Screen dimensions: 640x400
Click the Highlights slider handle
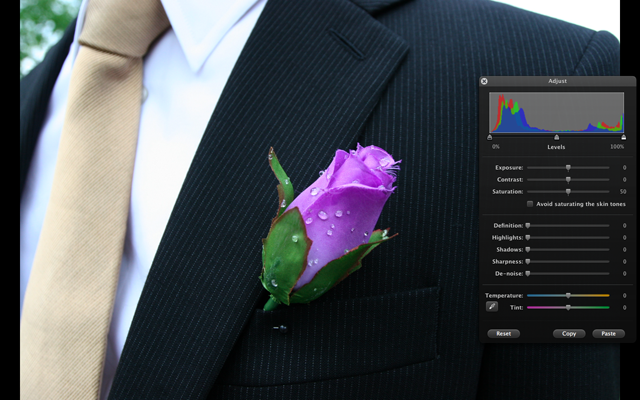[x=528, y=238]
